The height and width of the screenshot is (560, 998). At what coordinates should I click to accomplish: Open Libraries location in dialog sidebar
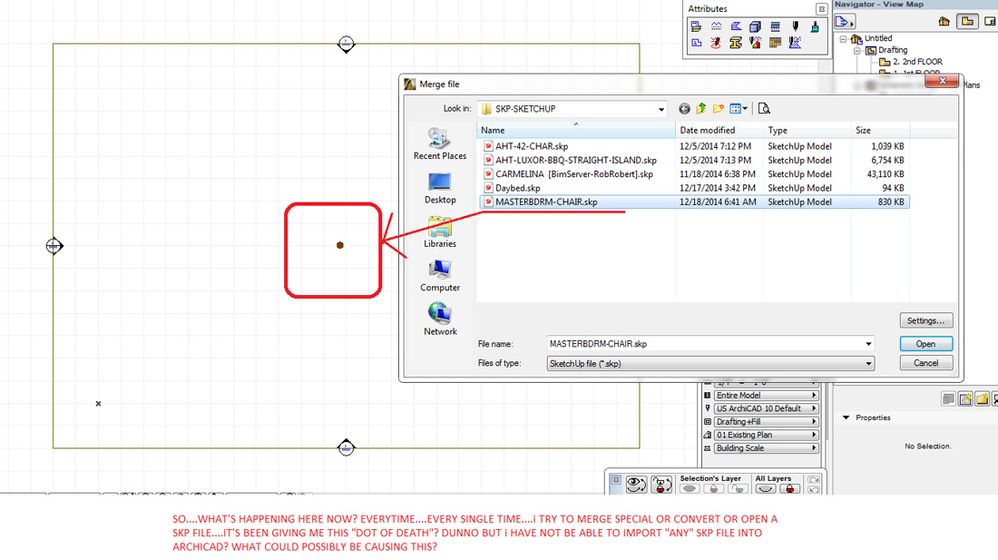click(x=440, y=232)
